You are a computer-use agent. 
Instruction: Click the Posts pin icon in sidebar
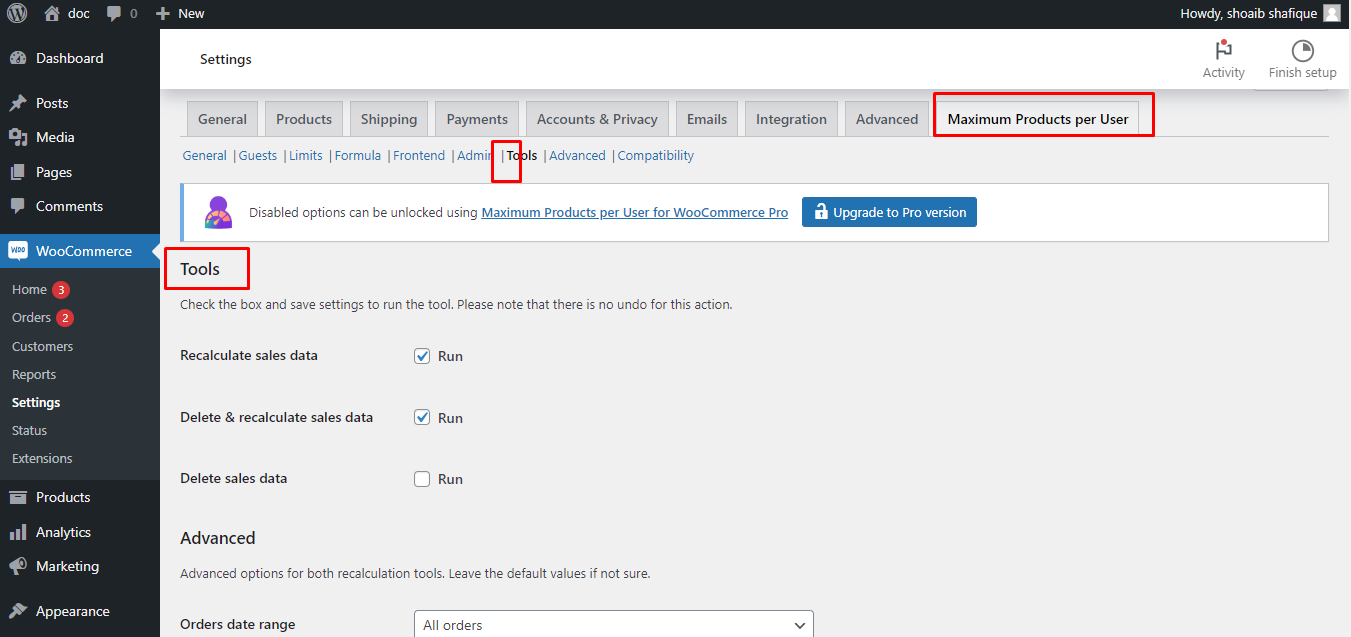[x=18, y=103]
